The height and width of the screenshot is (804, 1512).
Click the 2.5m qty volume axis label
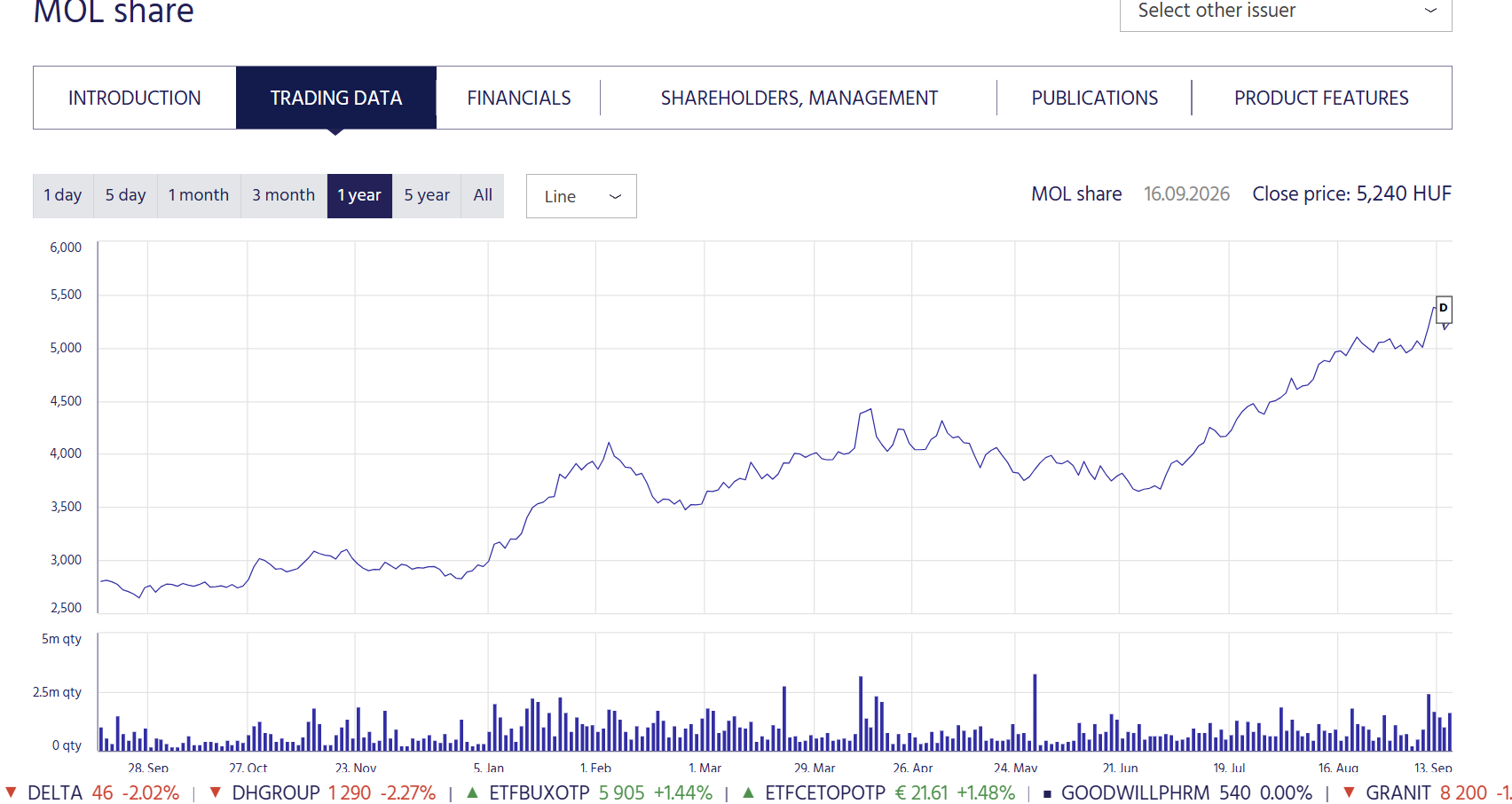[57, 692]
